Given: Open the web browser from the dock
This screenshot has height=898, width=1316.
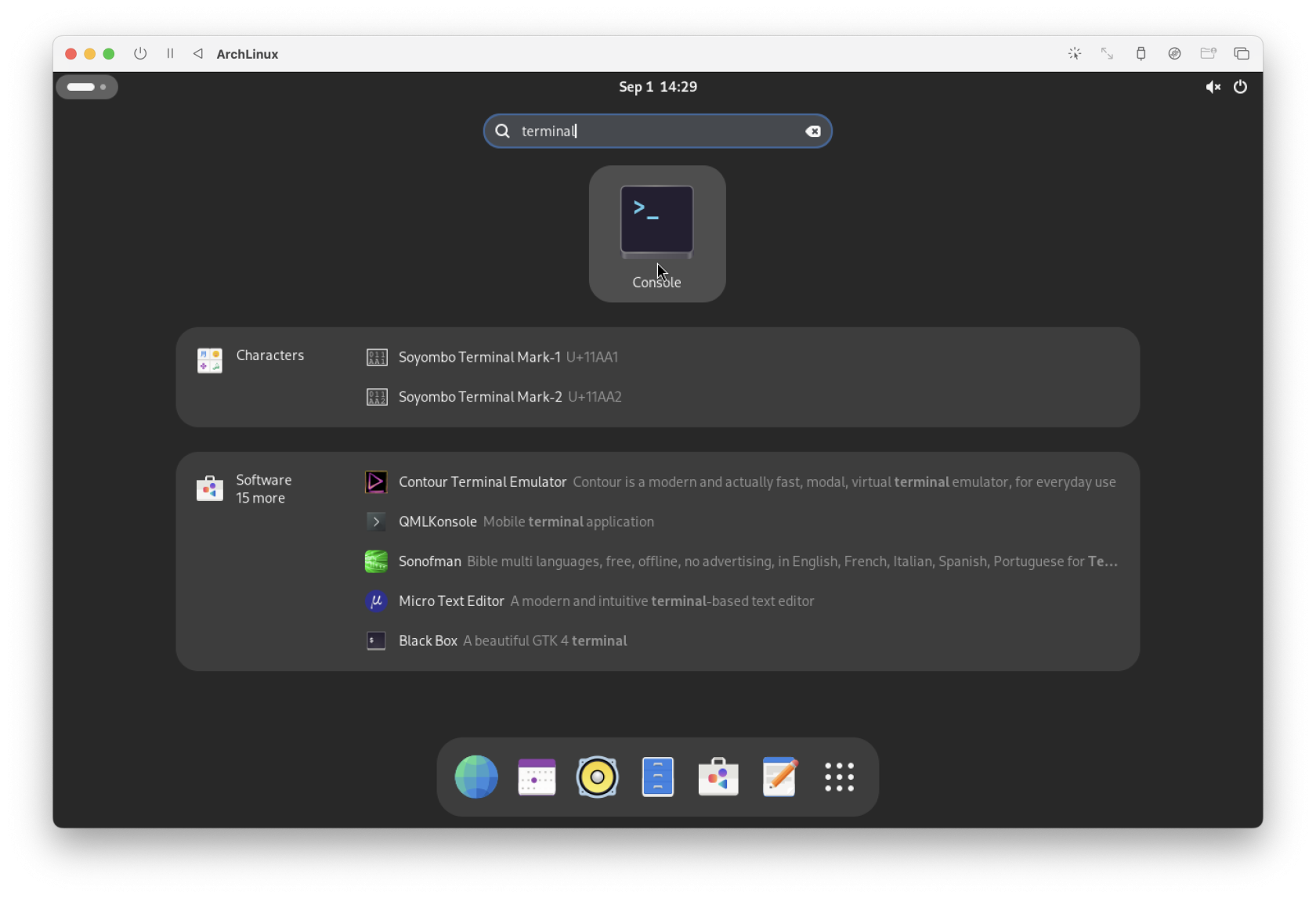Looking at the screenshot, I should click(x=476, y=777).
